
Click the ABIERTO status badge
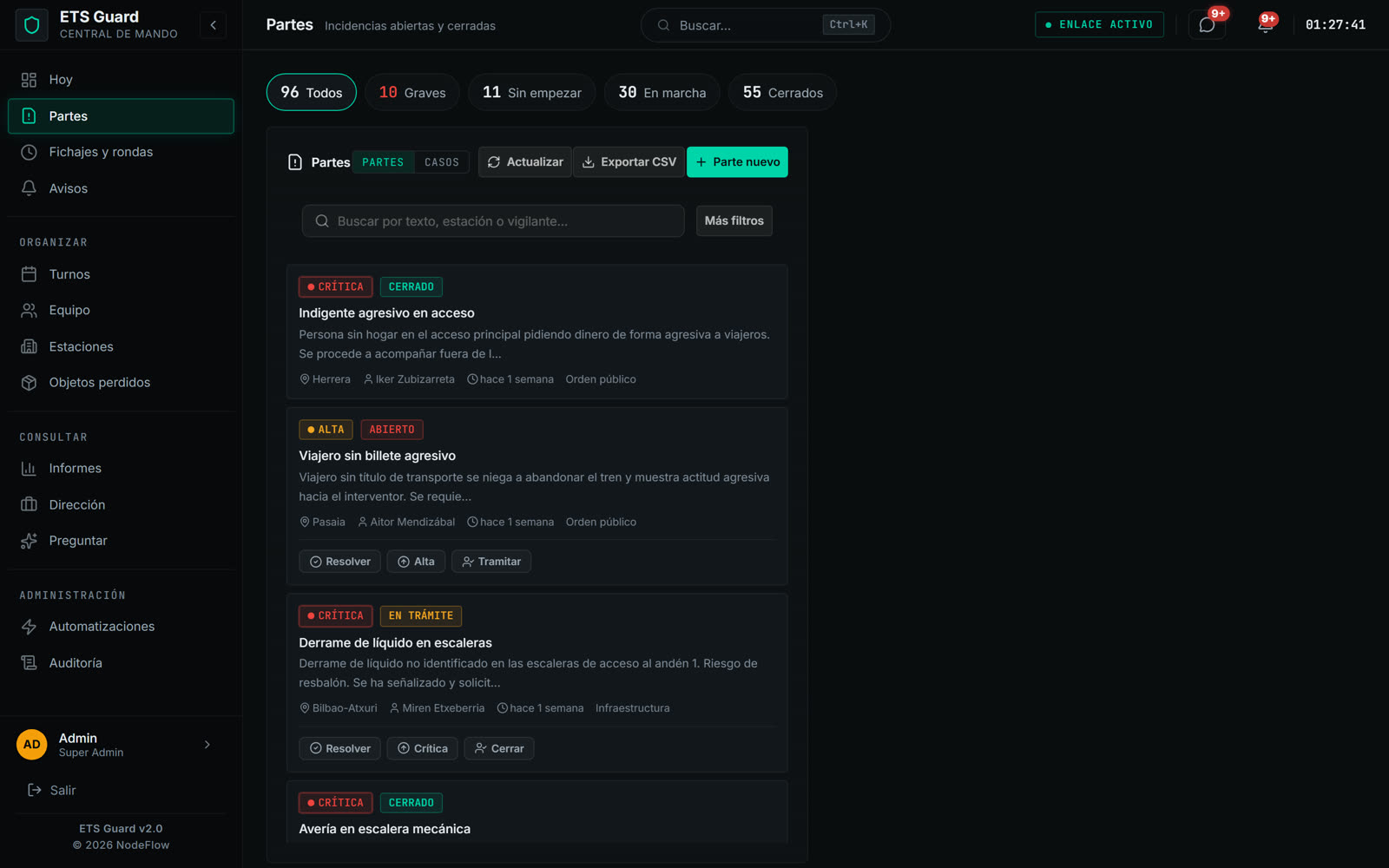click(x=392, y=430)
